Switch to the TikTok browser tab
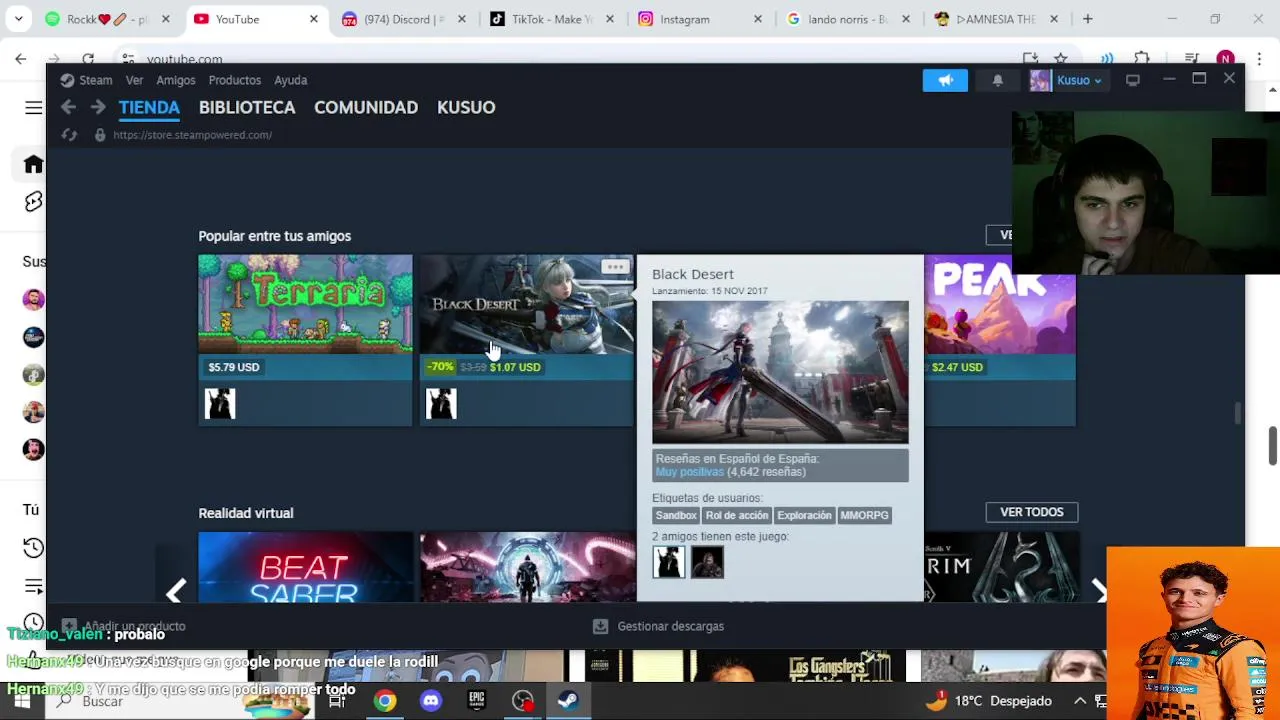 click(551, 19)
